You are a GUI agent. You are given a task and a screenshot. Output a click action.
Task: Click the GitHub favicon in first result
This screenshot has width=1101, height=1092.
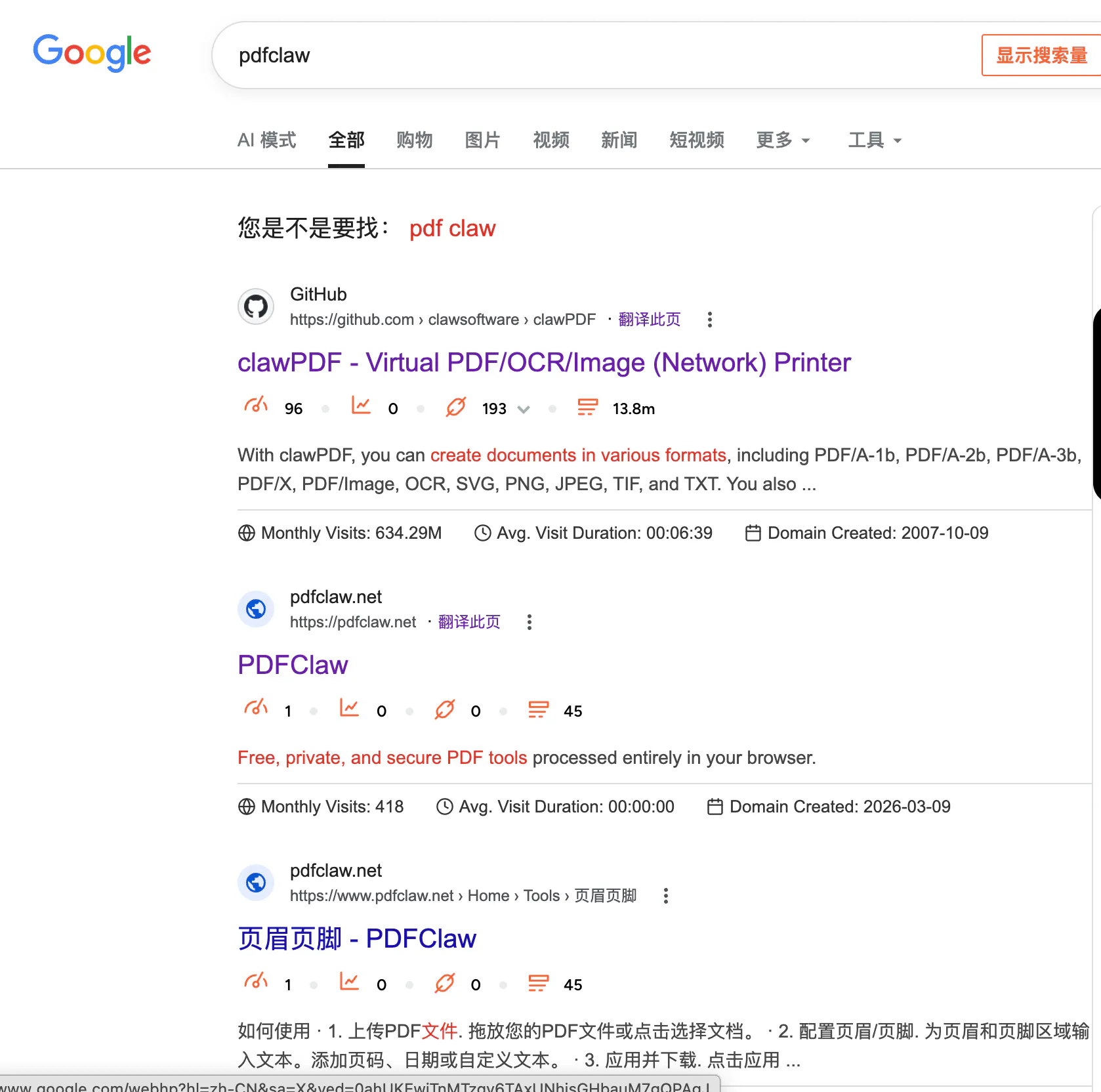pos(256,306)
